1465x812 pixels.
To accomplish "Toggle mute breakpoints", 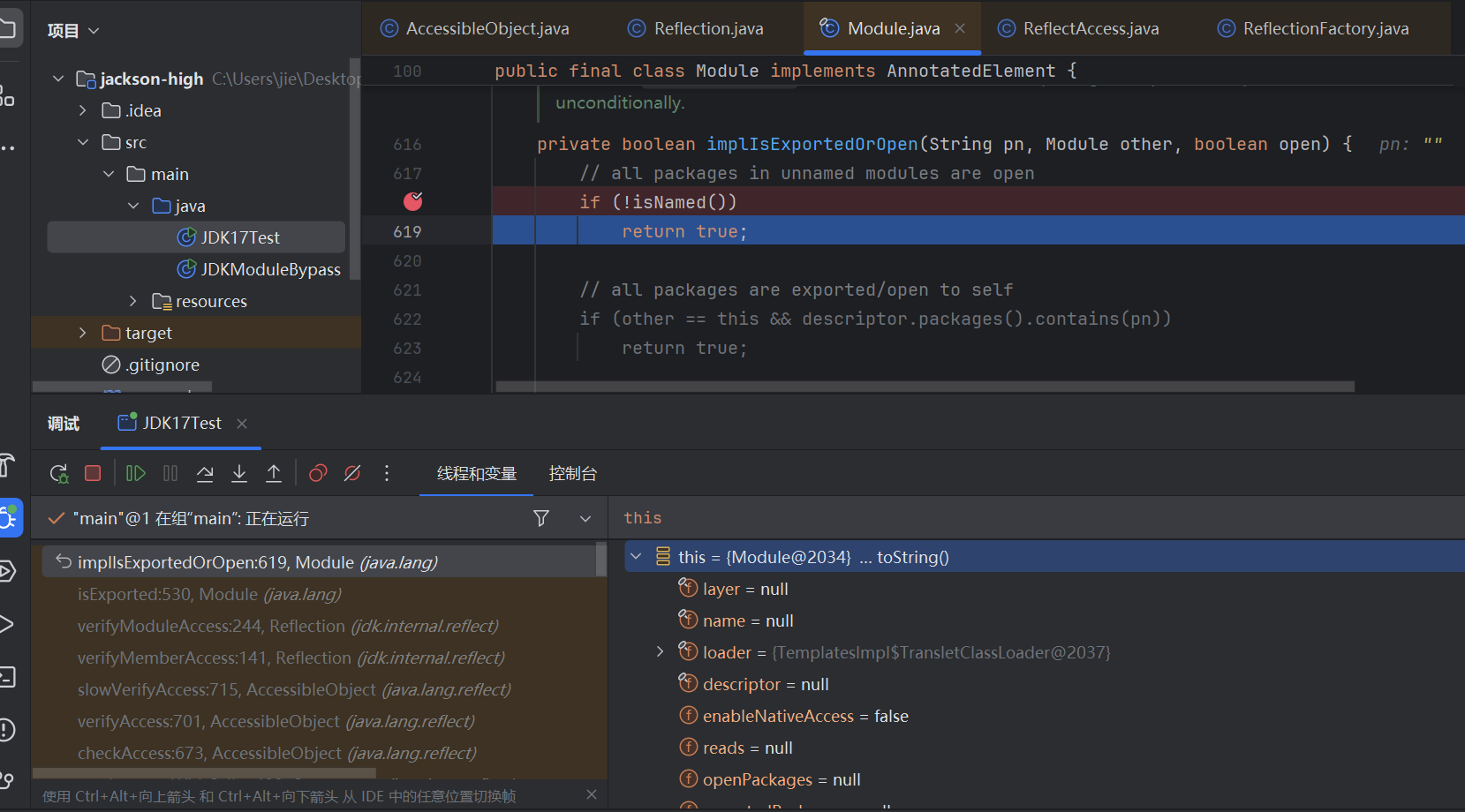I will (352, 474).
